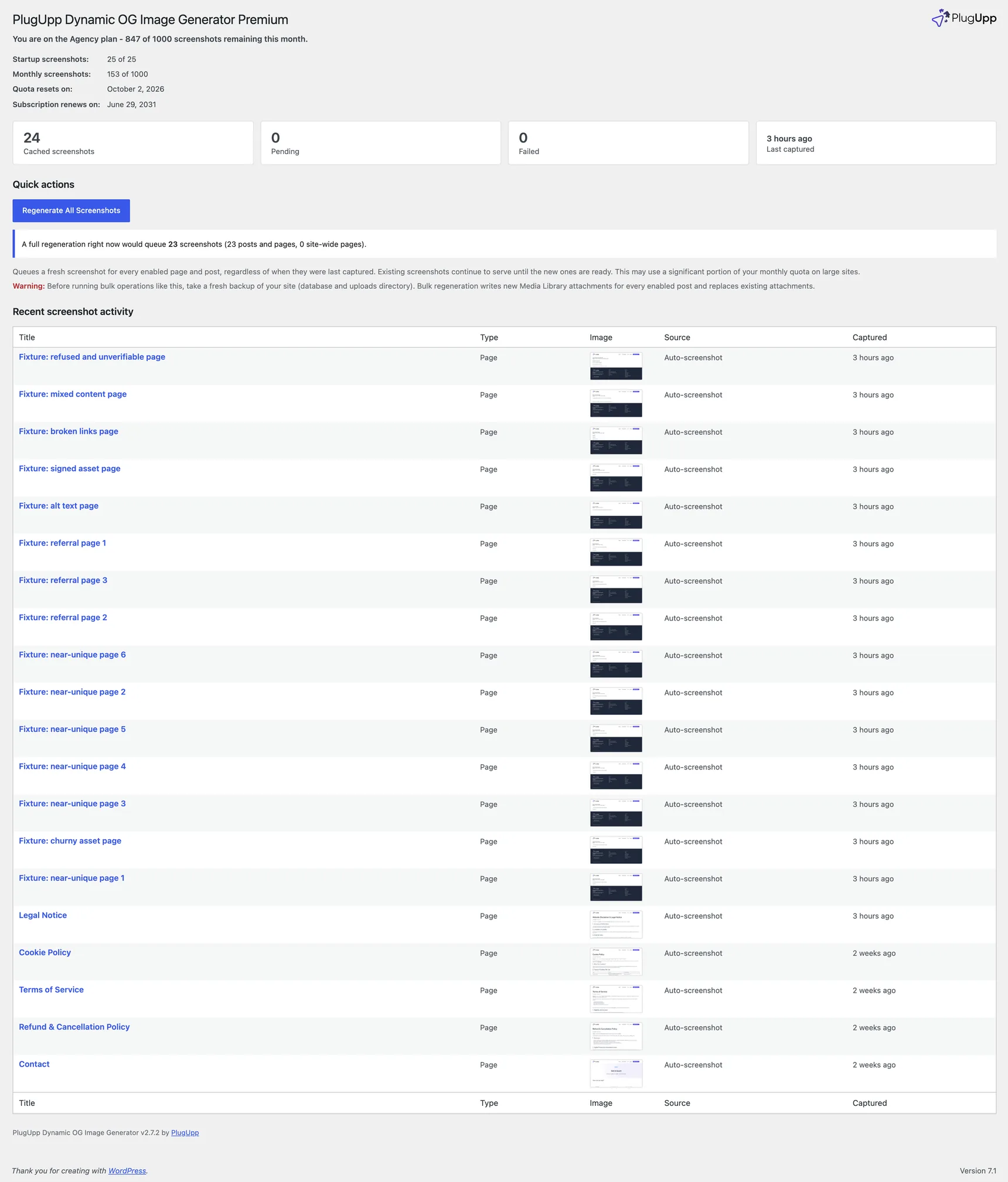This screenshot has height=1182, width=1008.
Task: Click the quota reset date October 2, 2026
Action: [x=135, y=89]
